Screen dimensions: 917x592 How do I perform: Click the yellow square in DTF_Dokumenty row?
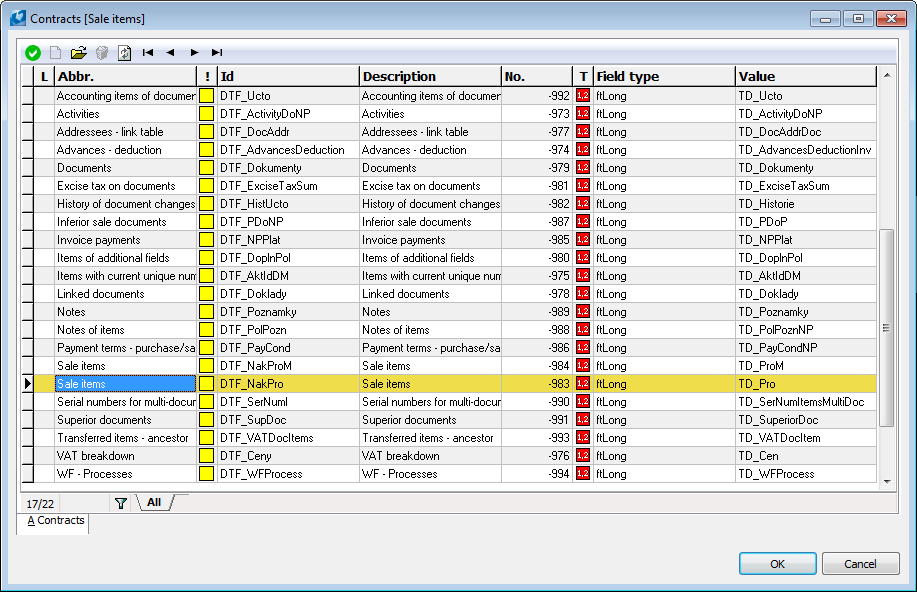pyautogui.click(x=206, y=168)
